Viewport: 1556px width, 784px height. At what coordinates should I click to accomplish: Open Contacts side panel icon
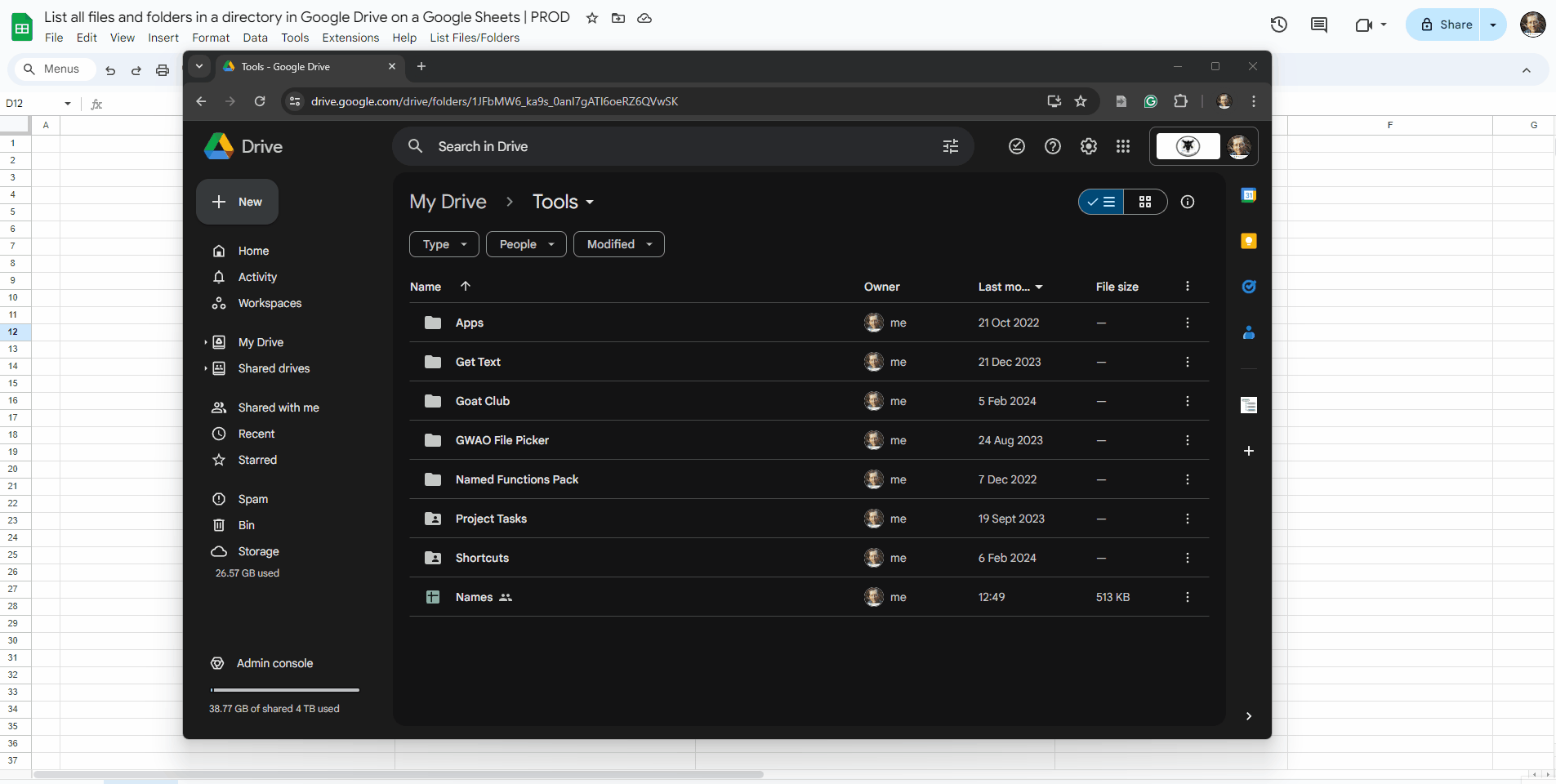coord(1249,332)
